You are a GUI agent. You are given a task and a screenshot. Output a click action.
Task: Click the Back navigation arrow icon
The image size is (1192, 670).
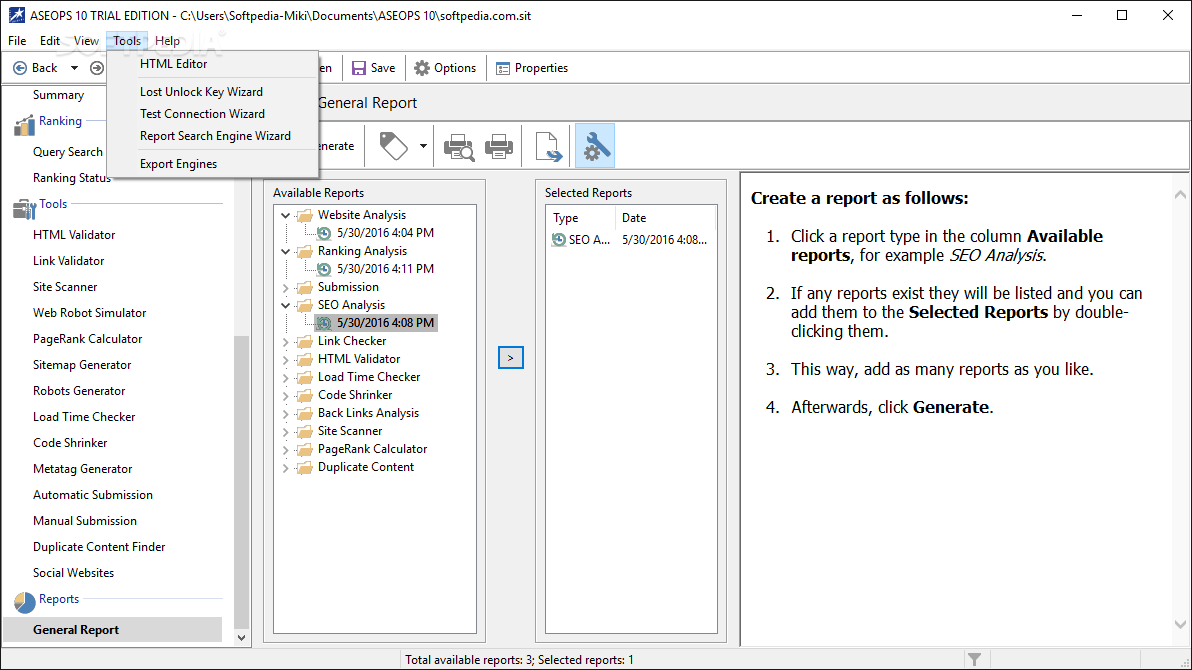click(x=21, y=68)
